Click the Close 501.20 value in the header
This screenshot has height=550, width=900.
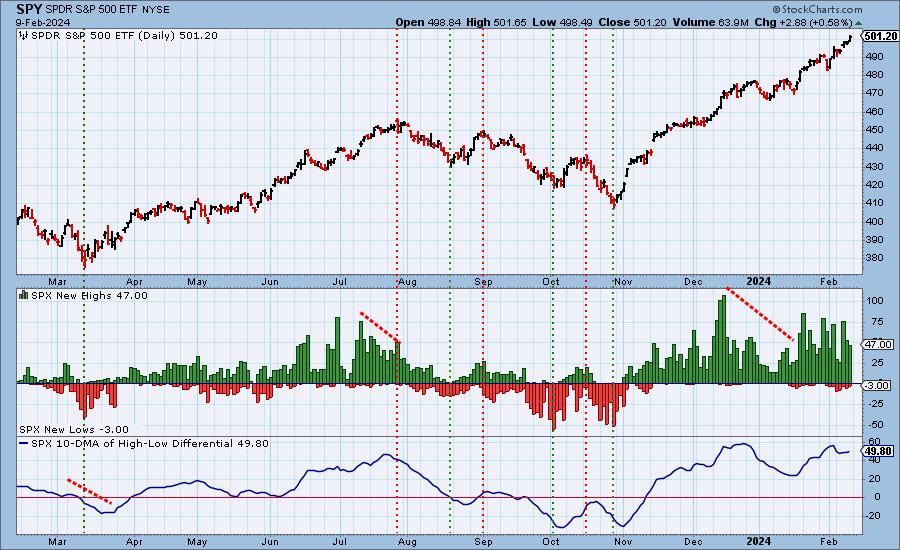click(632, 22)
